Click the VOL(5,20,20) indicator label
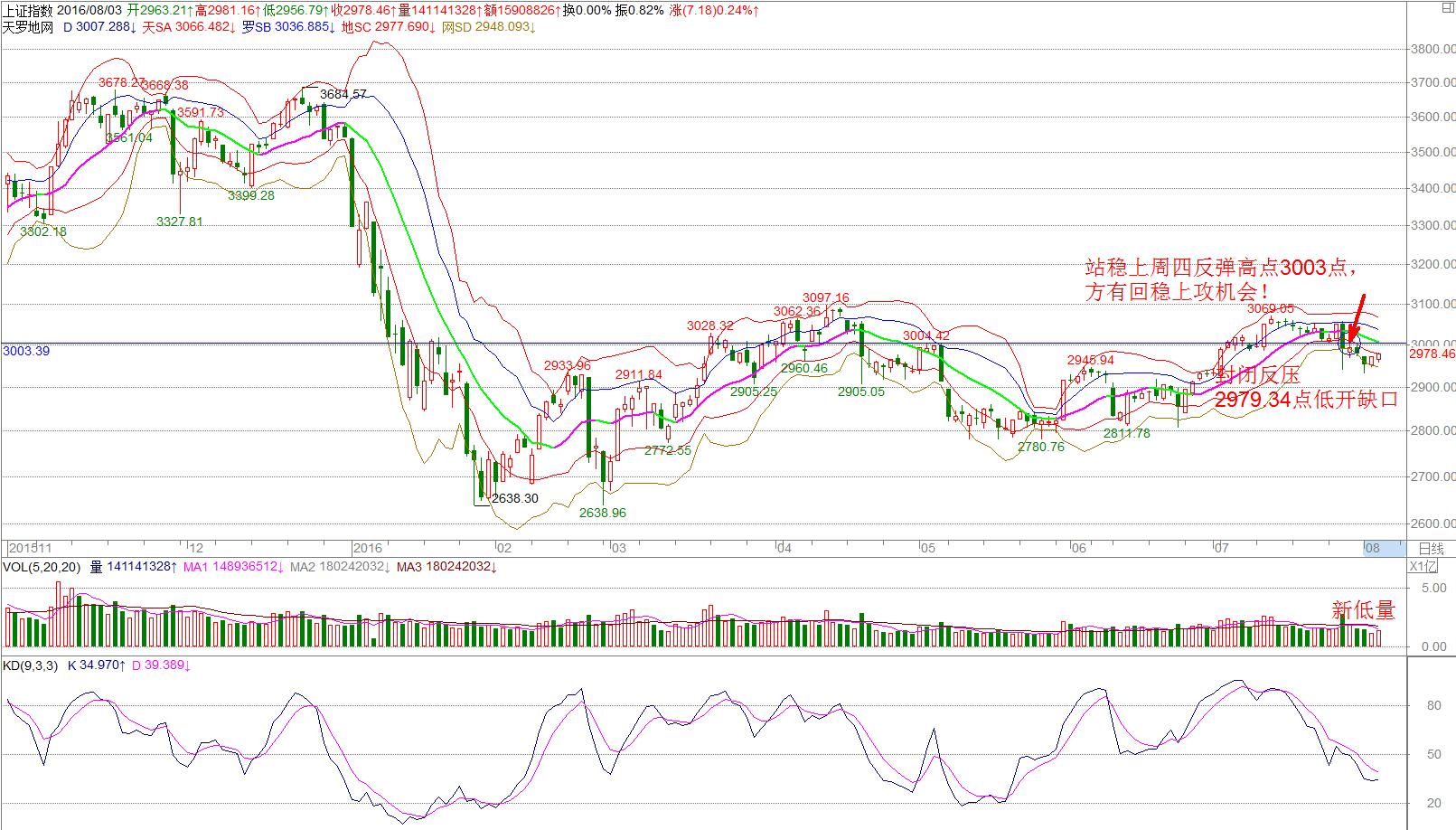The width and height of the screenshot is (1456, 830). click(42, 567)
